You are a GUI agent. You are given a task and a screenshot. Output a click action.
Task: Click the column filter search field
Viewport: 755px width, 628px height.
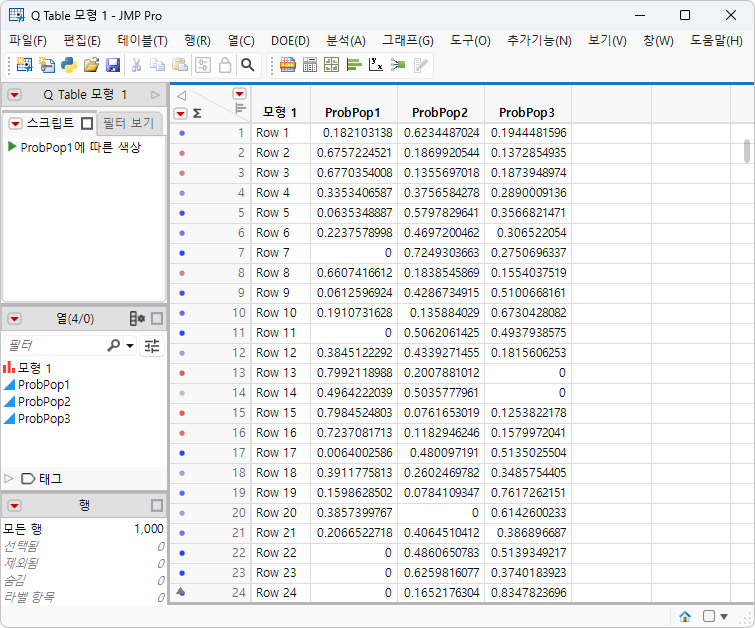[x=54, y=346]
